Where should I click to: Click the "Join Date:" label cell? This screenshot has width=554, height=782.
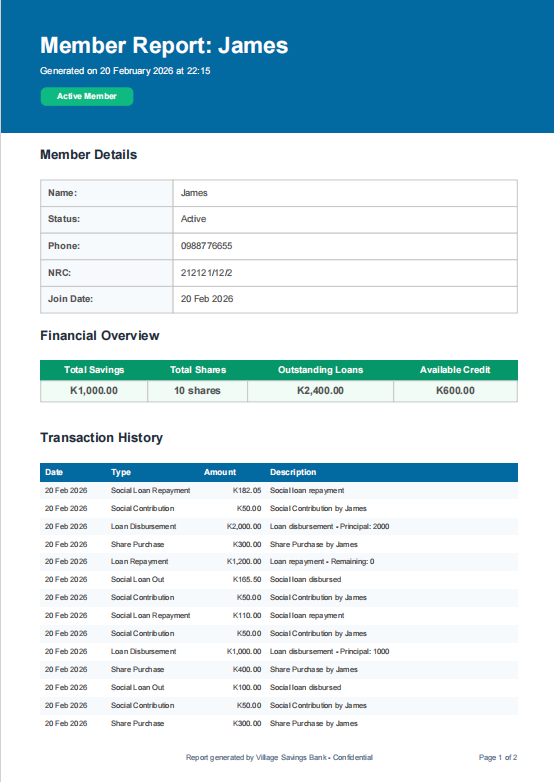[x=107, y=299]
